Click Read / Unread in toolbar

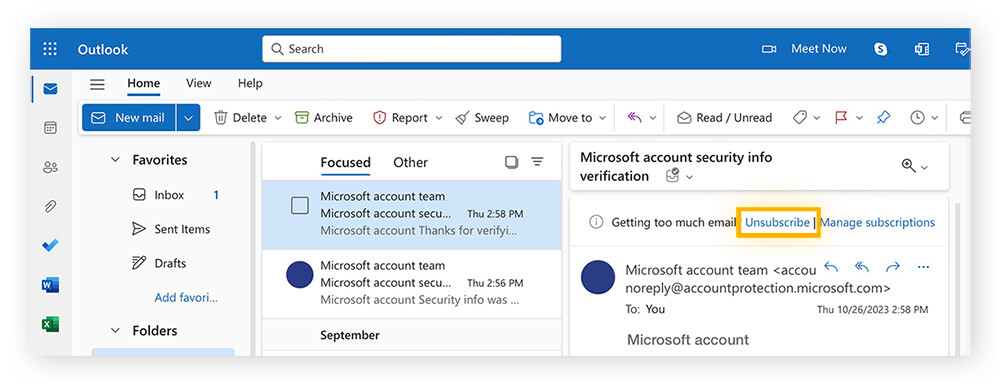tap(724, 118)
